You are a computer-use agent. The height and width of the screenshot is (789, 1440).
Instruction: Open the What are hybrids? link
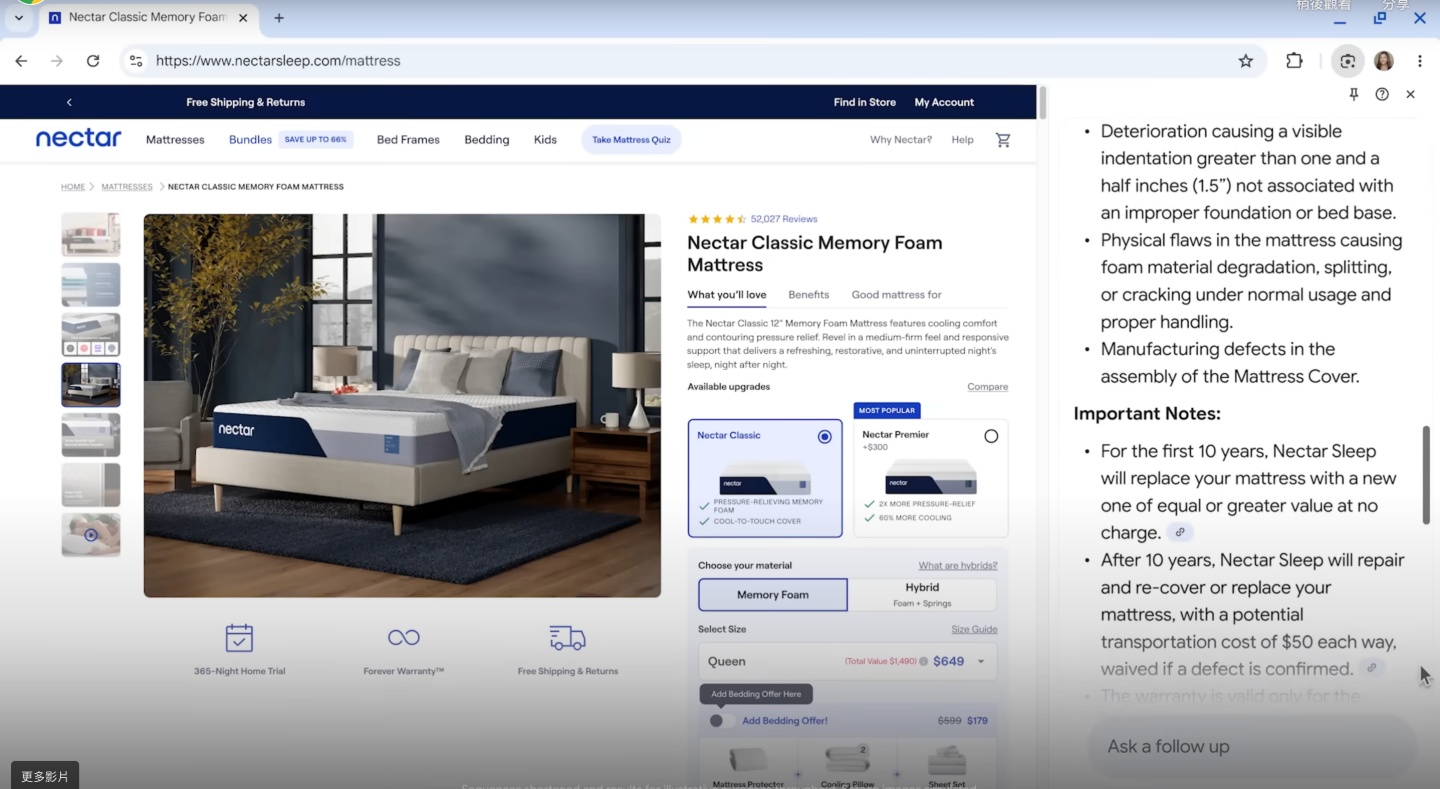[x=958, y=566]
